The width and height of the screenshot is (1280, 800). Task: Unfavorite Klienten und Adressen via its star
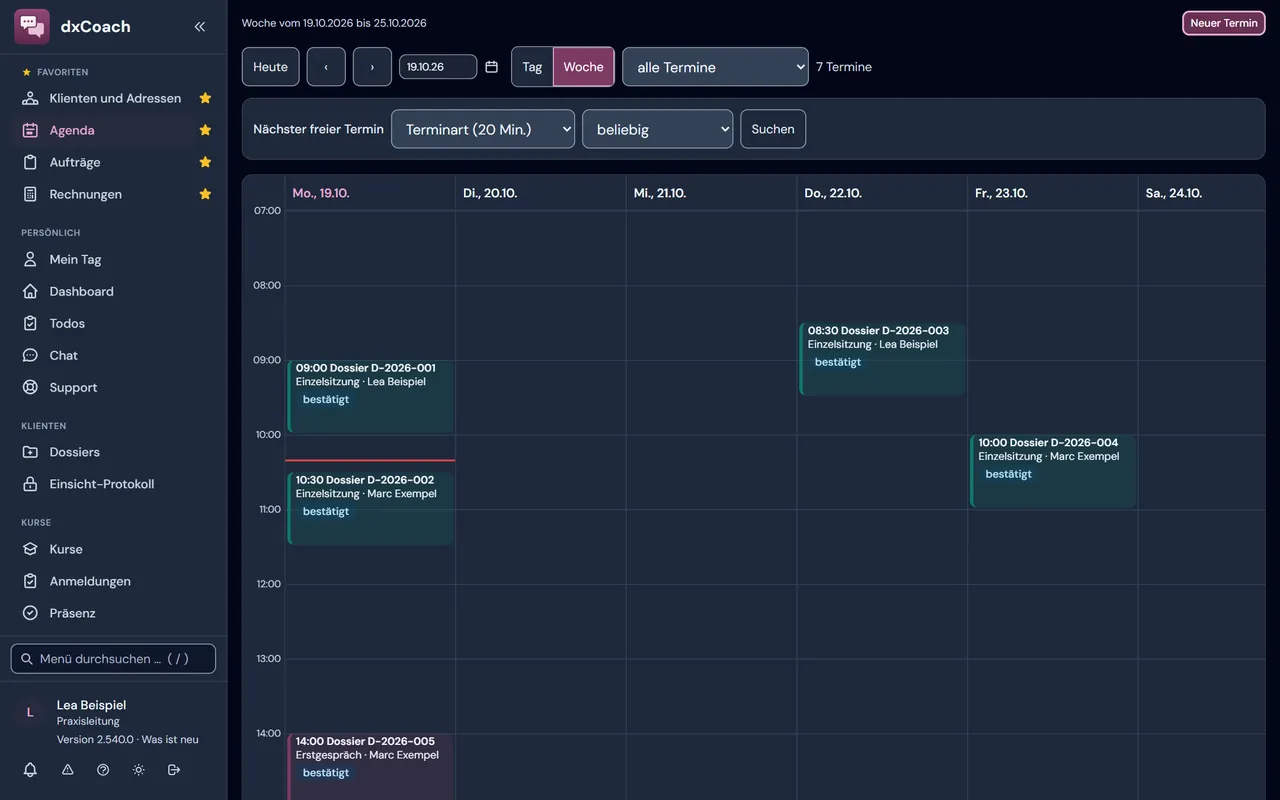point(205,98)
